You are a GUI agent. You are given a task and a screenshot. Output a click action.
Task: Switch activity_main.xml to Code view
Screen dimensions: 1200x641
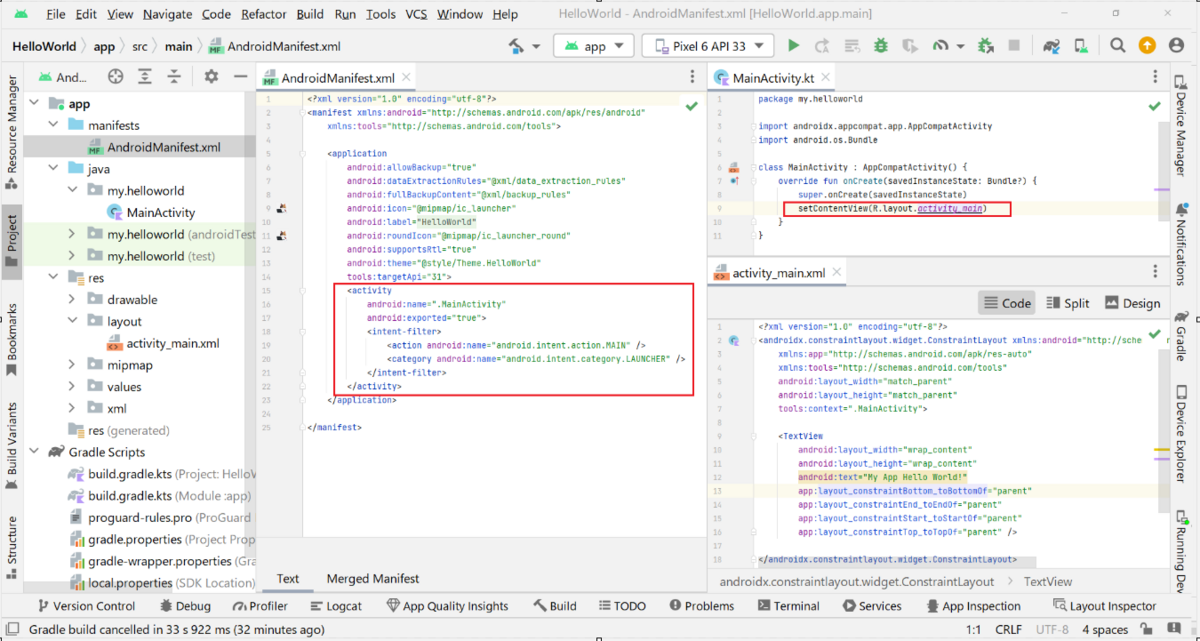point(1007,303)
